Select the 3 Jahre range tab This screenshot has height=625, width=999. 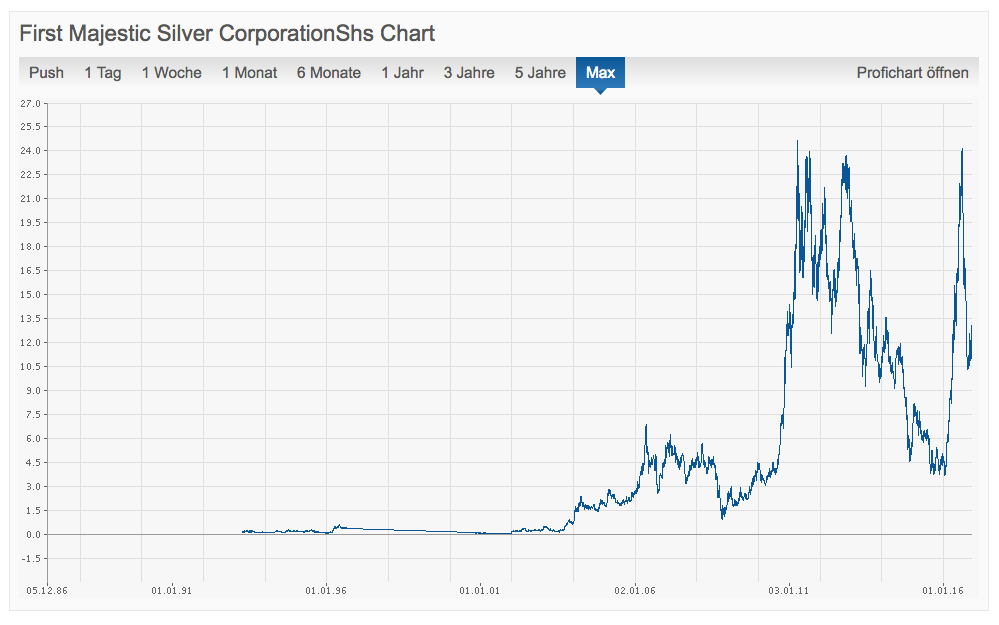(x=469, y=73)
